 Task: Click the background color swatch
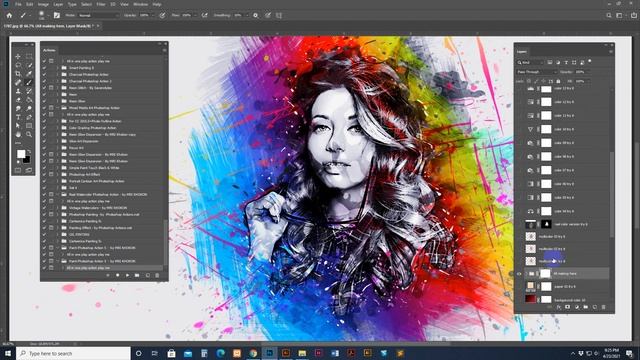click(27, 160)
